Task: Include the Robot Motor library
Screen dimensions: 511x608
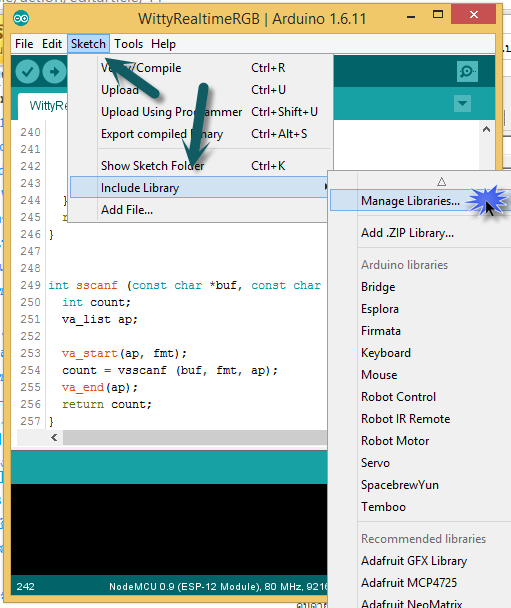Action: click(x=420, y=441)
